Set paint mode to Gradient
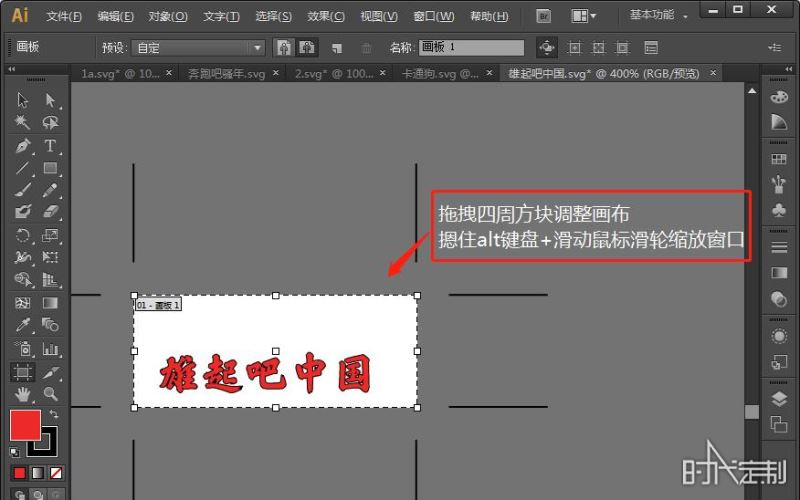 pyautogui.click(x=38, y=473)
